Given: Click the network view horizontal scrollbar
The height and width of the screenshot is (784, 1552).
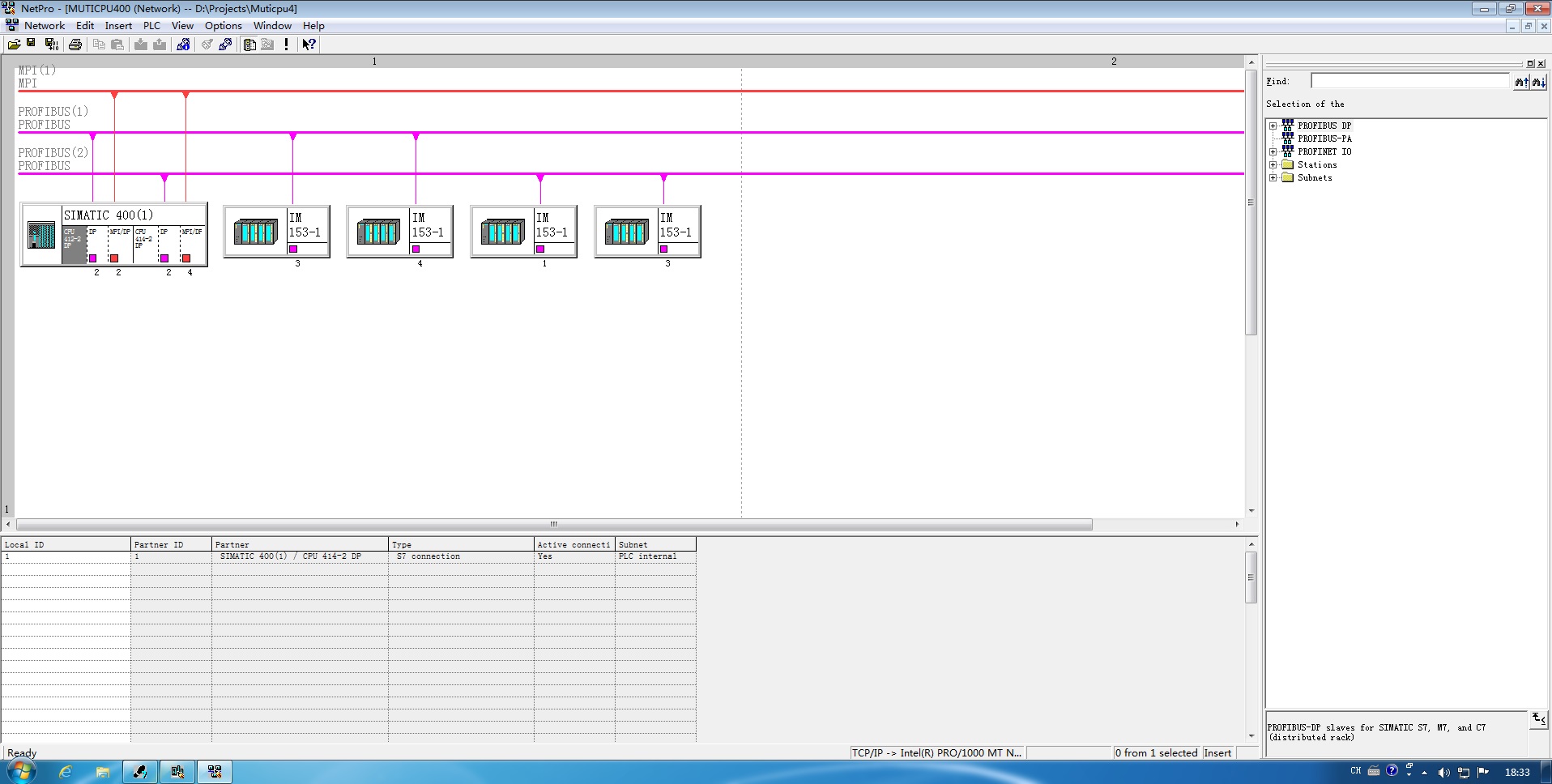Looking at the screenshot, I should coord(554,524).
